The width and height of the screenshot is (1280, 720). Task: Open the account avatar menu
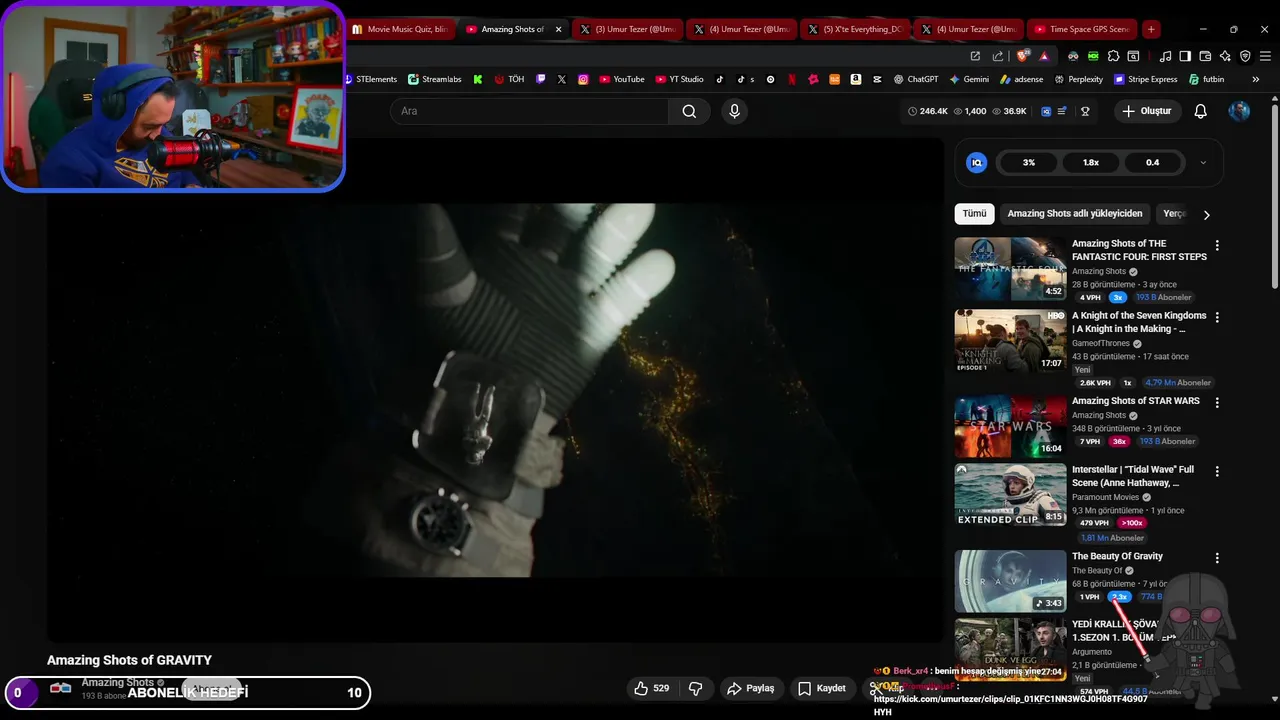(x=1239, y=111)
